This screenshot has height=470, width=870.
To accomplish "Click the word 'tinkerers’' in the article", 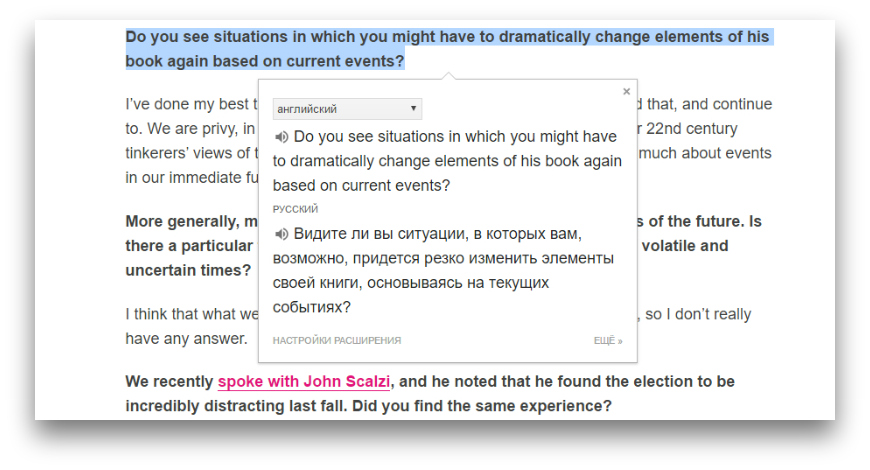I will coord(163,153).
